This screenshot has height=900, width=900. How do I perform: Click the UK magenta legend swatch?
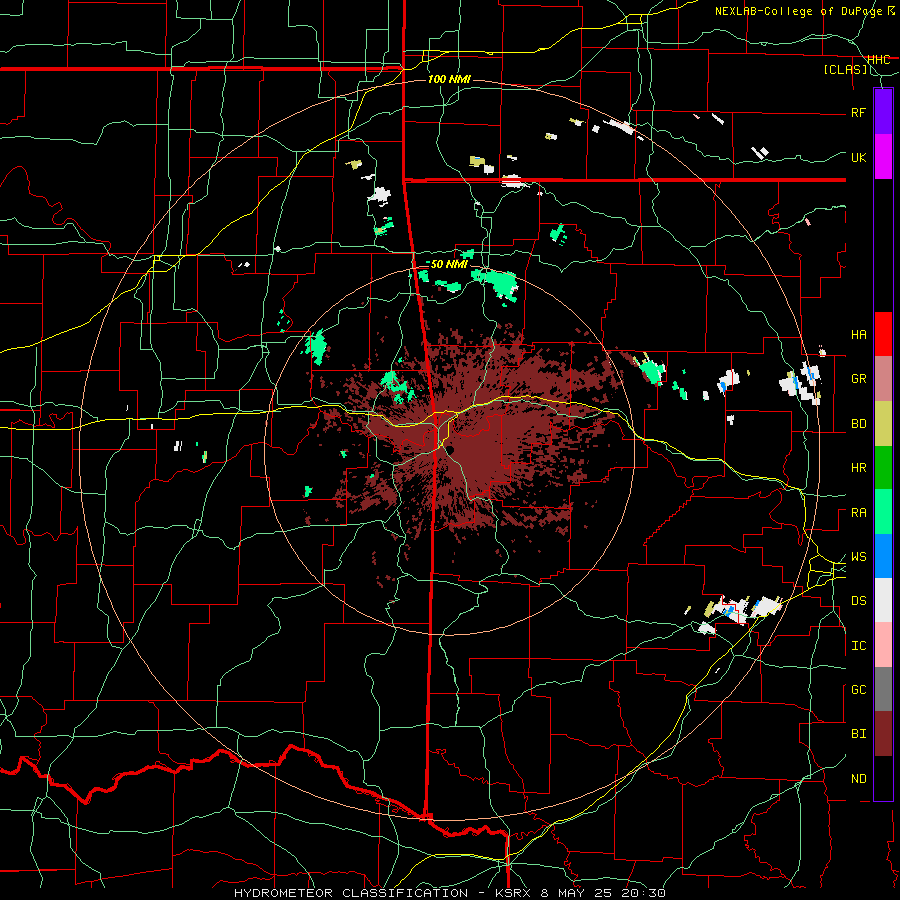(x=883, y=157)
